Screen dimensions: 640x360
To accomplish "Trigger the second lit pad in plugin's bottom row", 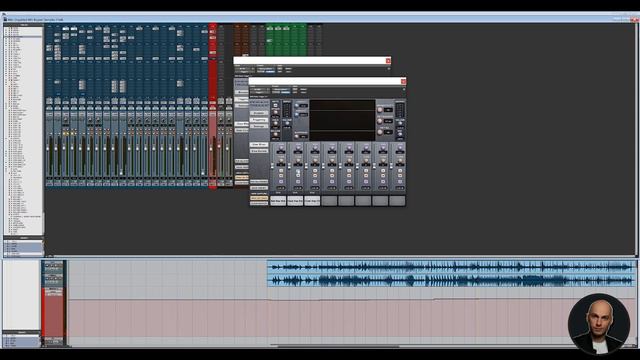I will click(x=295, y=201).
